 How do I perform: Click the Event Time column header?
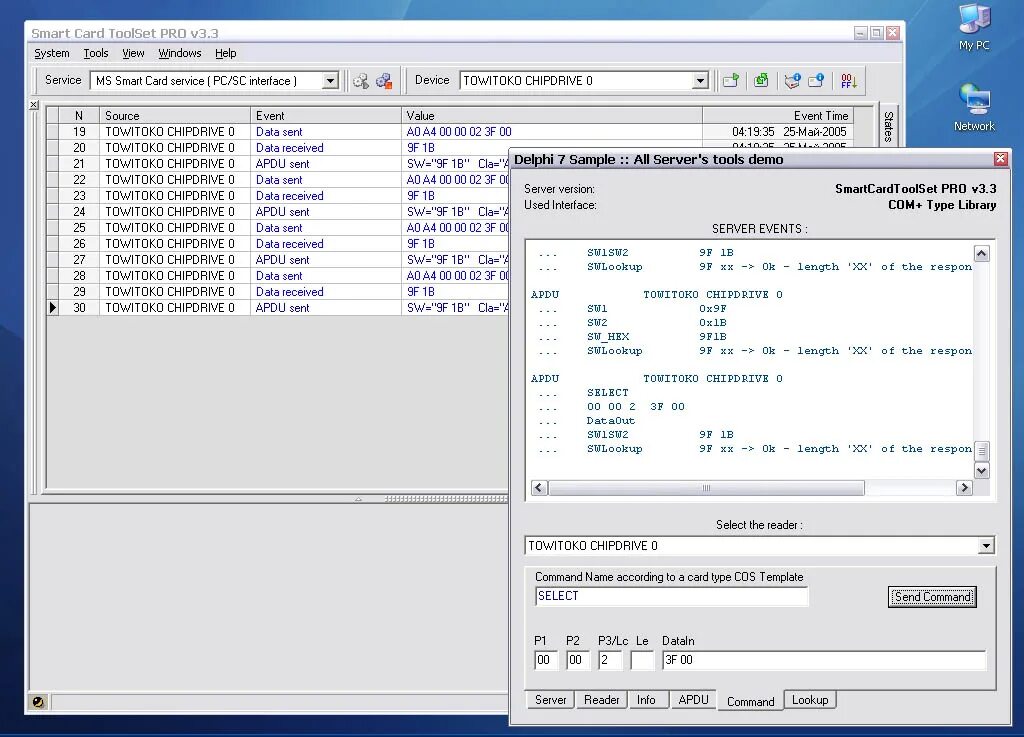[x=778, y=116]
